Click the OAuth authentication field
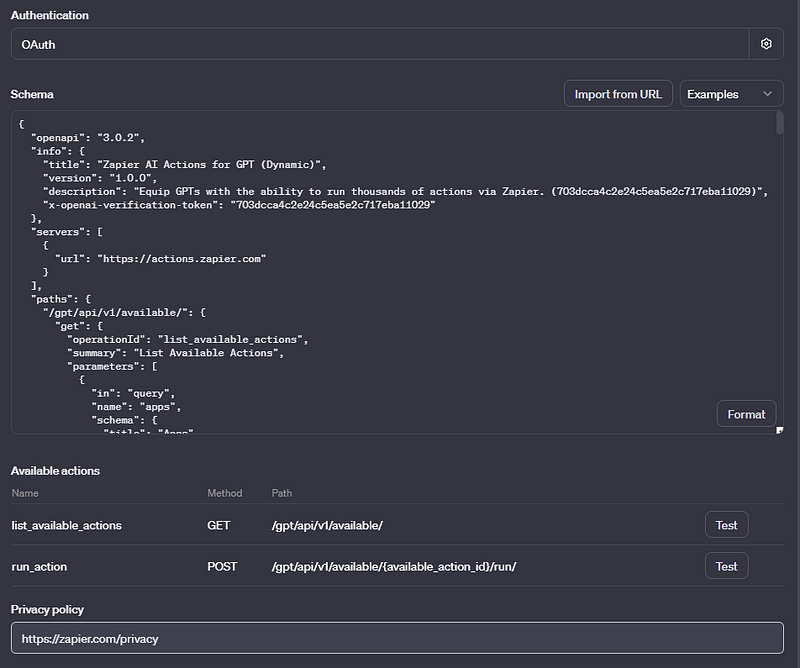The width and height of the screenshot is (800, 668). pyautogui.click(x=380, y=44)
